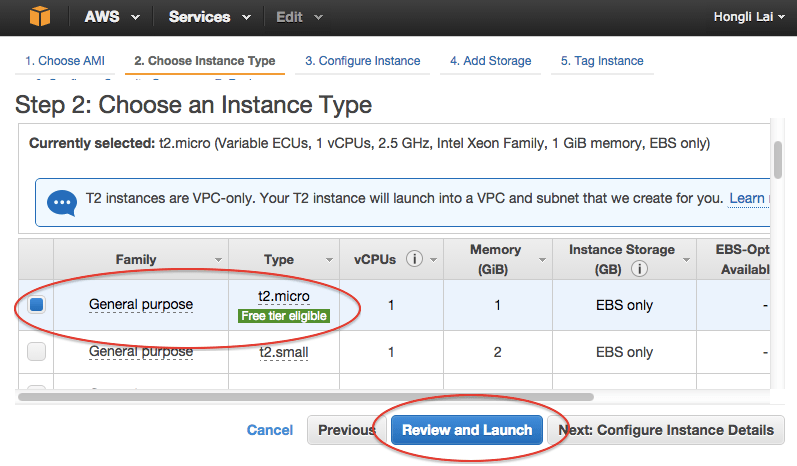Expand the Type column filter arrow
The width and height of the screenshot is (797, 466).
pos(329,260)
